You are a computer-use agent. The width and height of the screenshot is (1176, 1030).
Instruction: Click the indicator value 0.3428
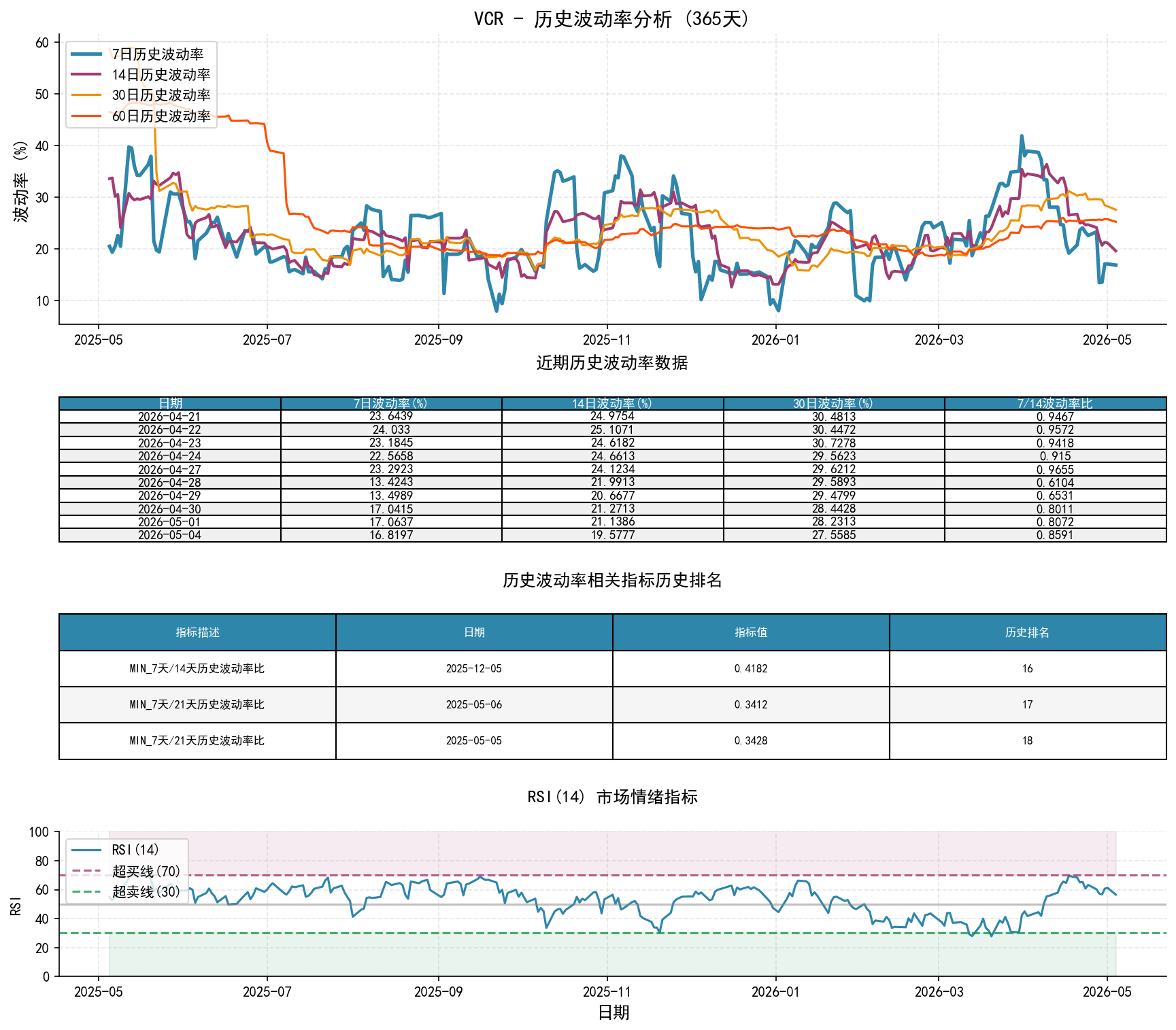pos(751,740)
